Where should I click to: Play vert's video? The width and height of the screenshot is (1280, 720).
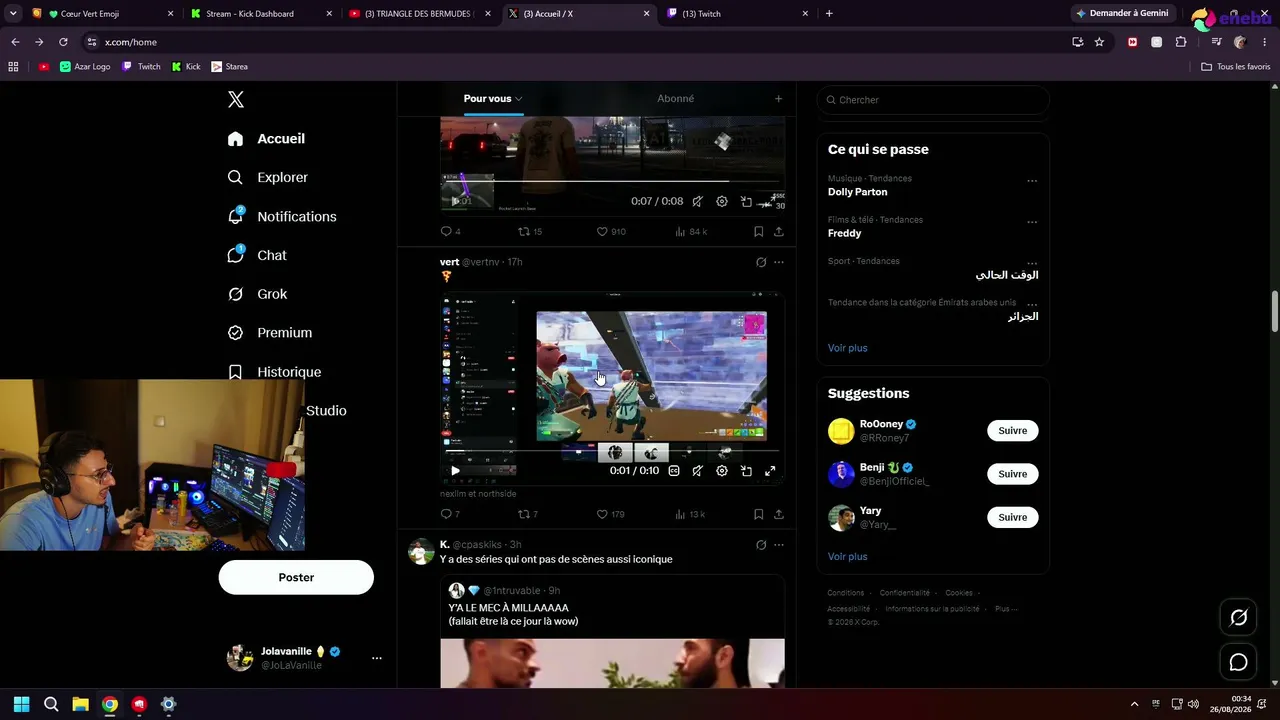click(455, 471)
